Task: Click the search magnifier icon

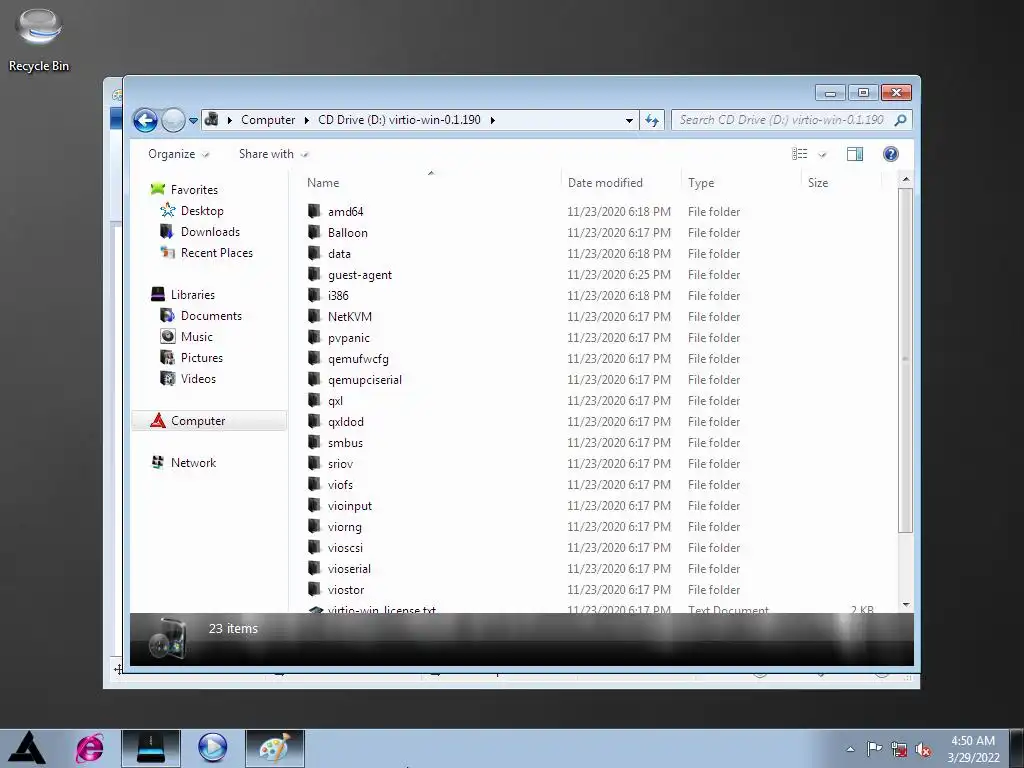Action: click(x=901, y=120)
